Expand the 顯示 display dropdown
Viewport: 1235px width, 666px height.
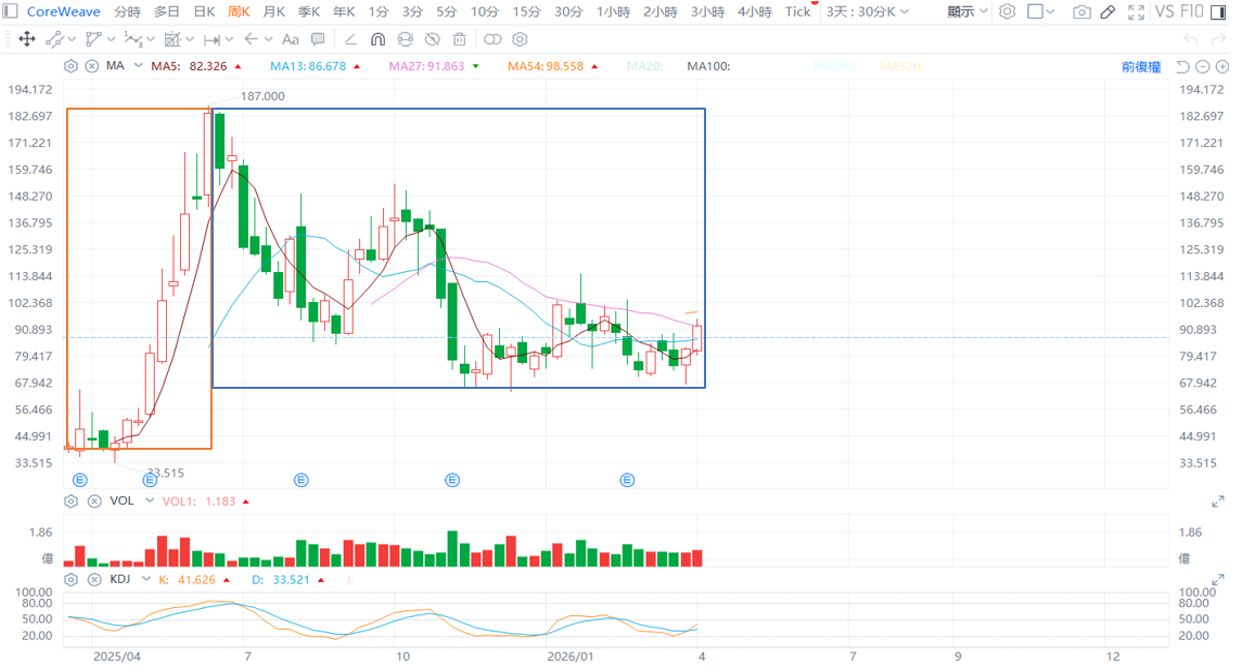(x=967, y=12)
